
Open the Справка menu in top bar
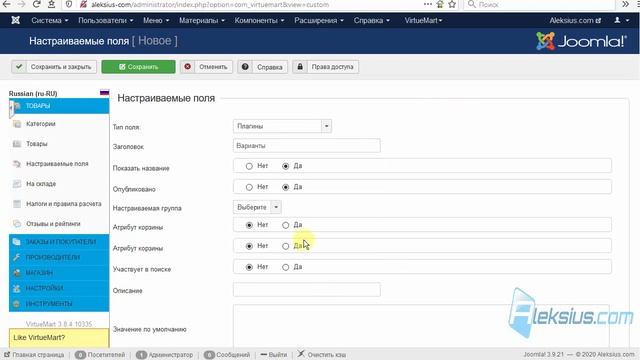coord(371,20)
